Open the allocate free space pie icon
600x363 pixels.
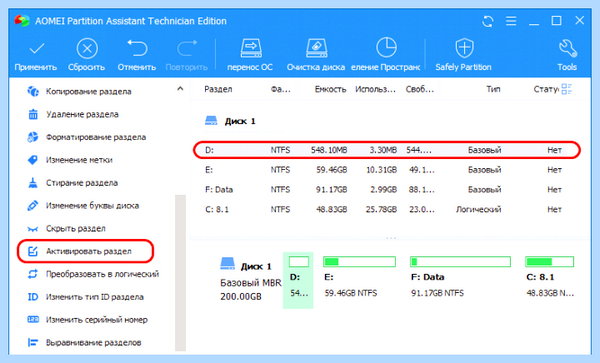pyautogui.click(x=386, y=48)
